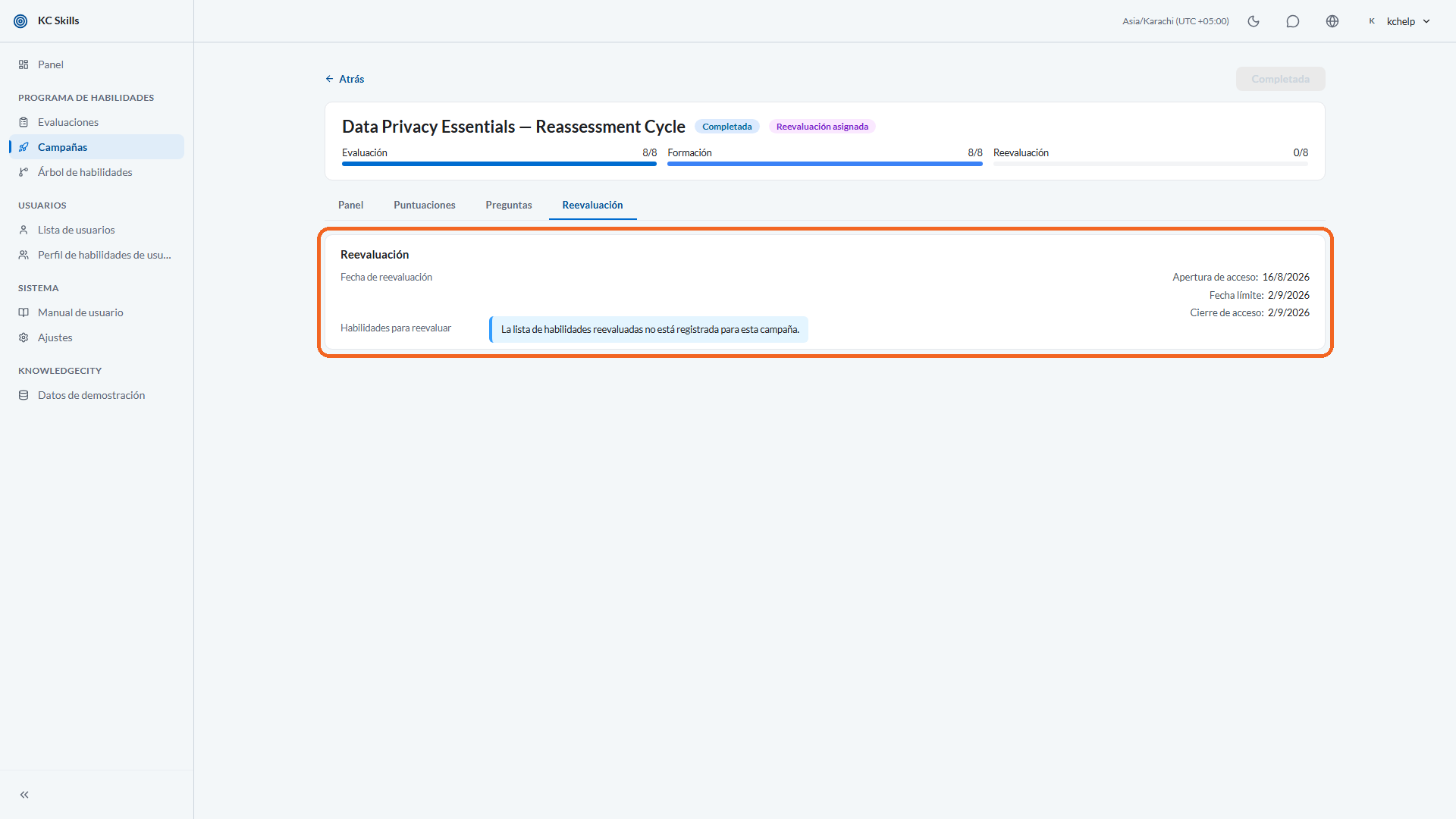Click the Evaluación progress bar

point(499,164)
